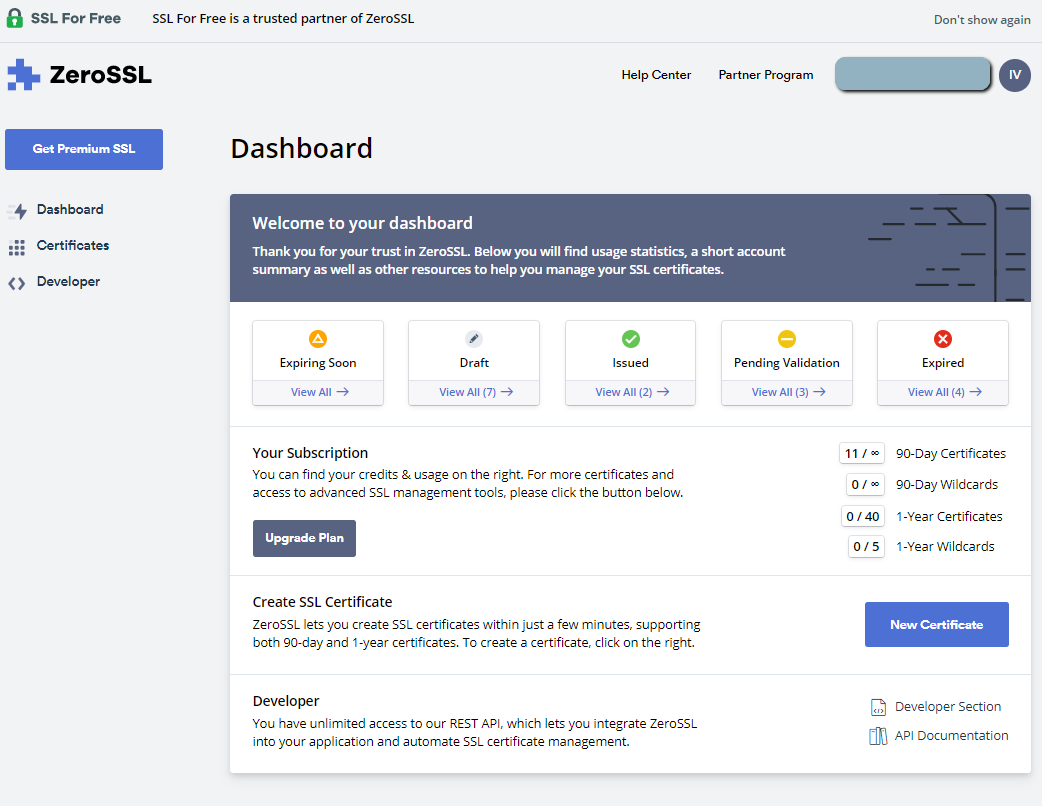This screenshot has width=1042, height=806.
Task: Click the Expiring Soon card title
Action: [x=318, y=363]
